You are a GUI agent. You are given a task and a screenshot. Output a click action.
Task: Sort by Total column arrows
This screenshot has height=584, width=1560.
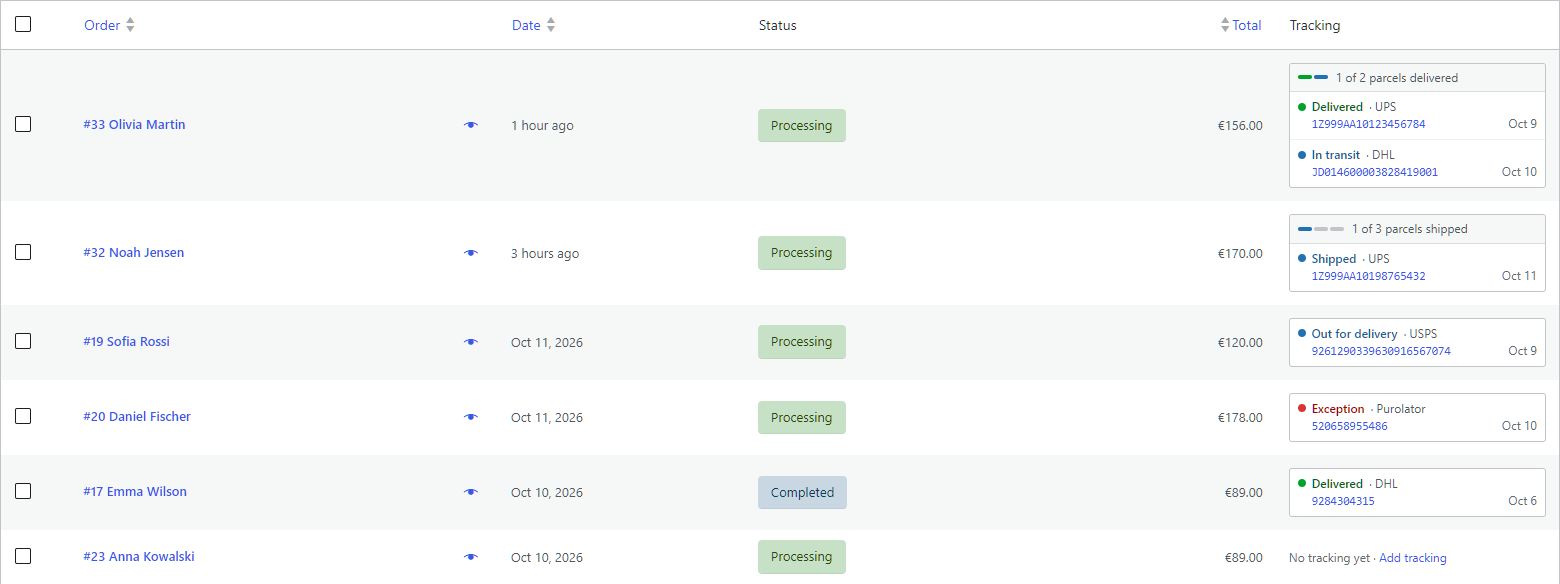pyautogui.click(x=1225, y=25)
